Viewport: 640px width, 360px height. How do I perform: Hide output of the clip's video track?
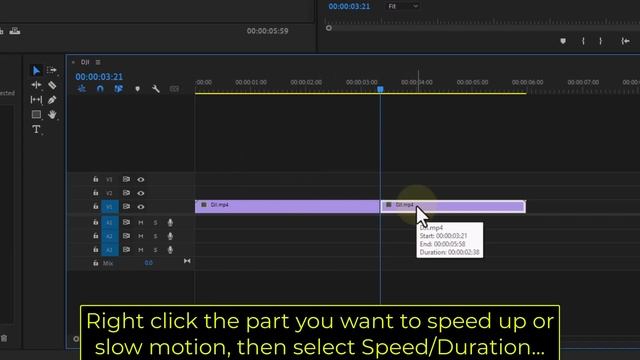point(141,207)
